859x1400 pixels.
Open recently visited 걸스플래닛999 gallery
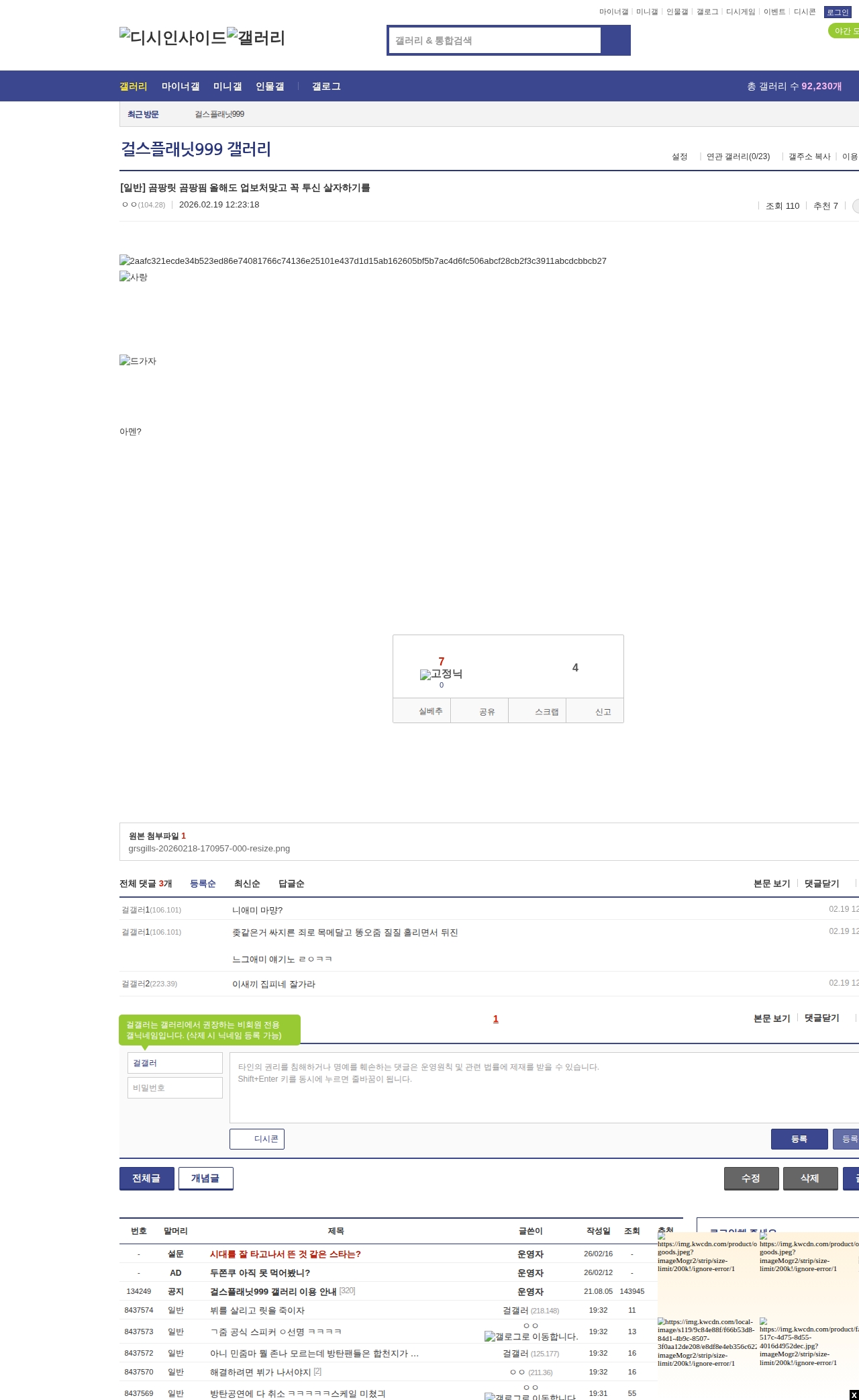(219, 114)
